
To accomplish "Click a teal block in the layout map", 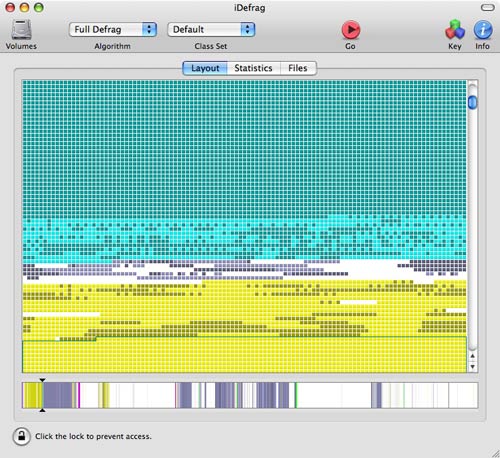I will 244,147.
